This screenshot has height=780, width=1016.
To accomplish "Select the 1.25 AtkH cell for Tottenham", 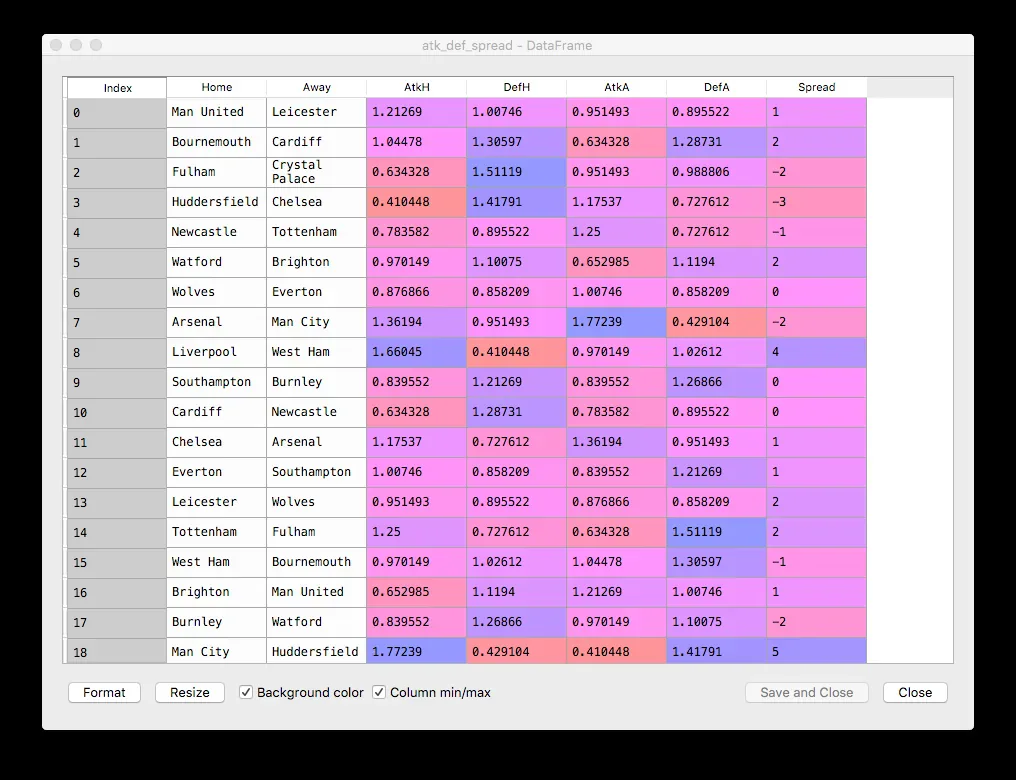I will pyautogui.click(x=417, y=533).
